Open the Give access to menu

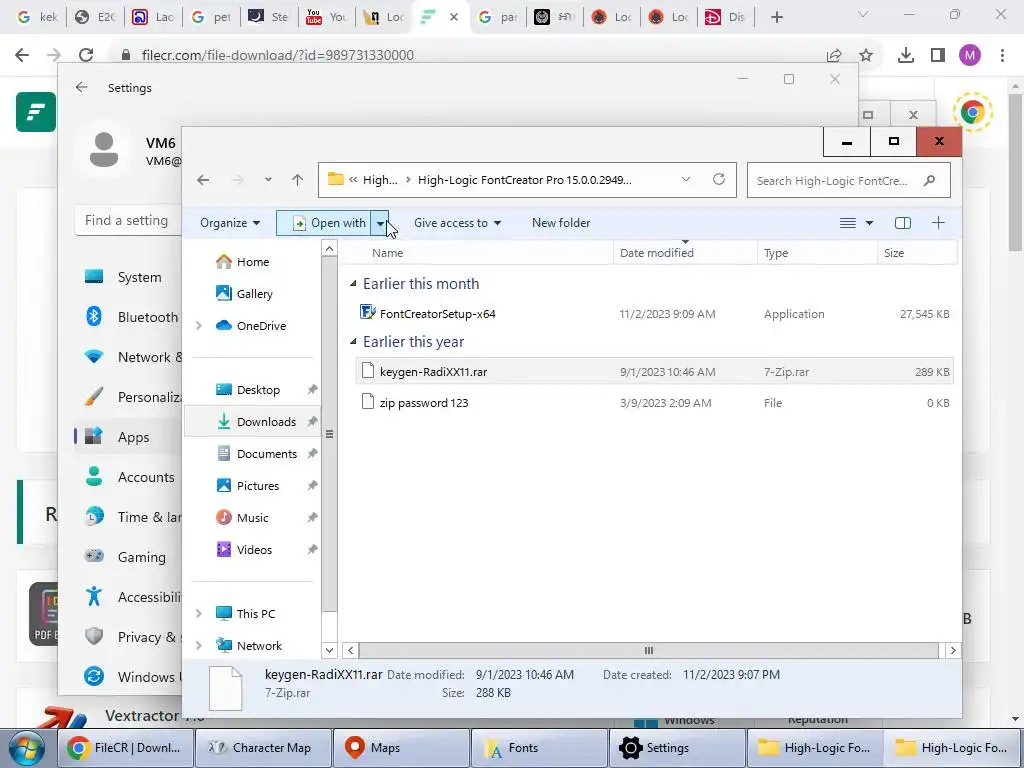457,223
